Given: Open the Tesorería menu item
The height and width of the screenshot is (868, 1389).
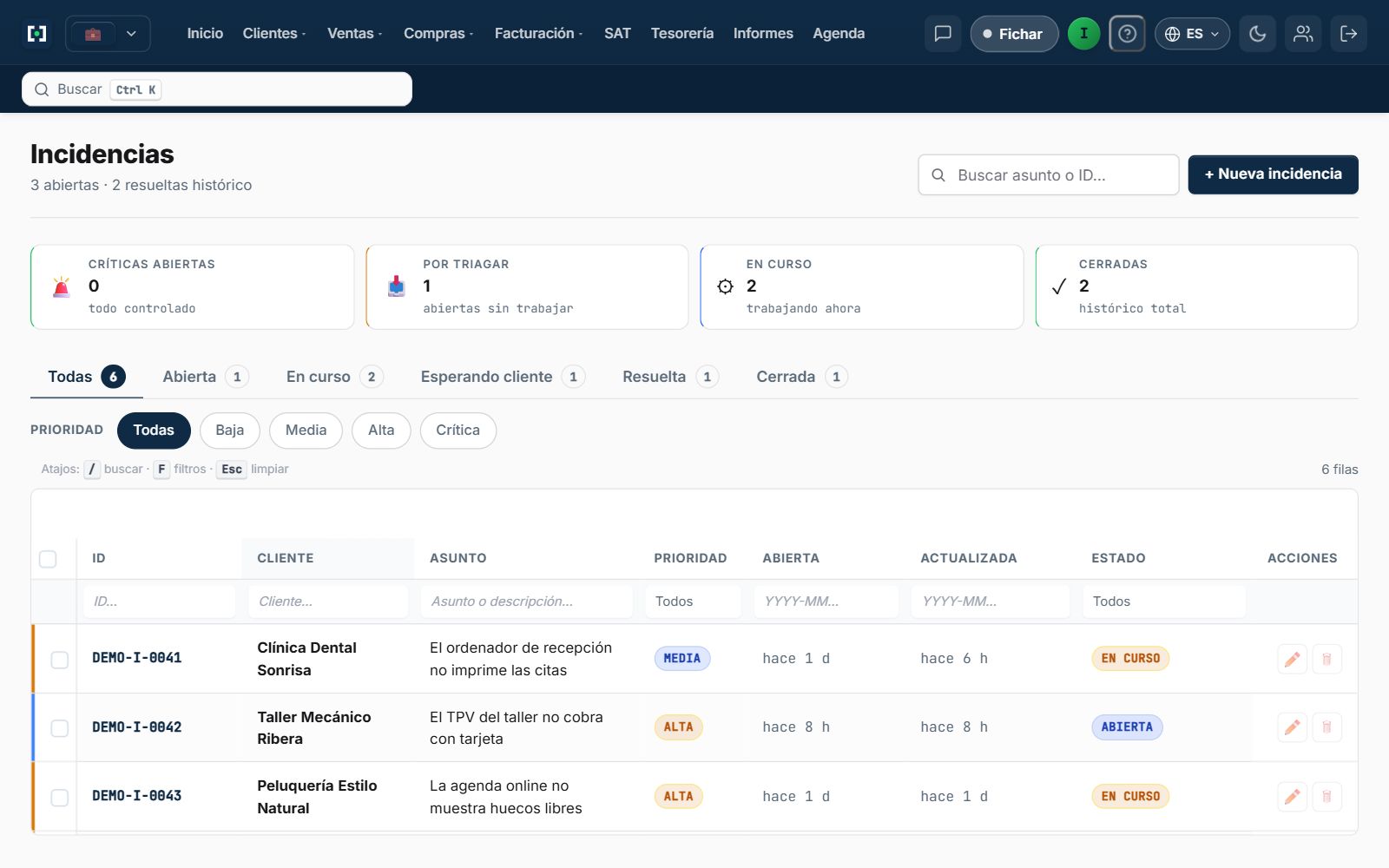Looking at the screenshot, I should click(682, 34).
